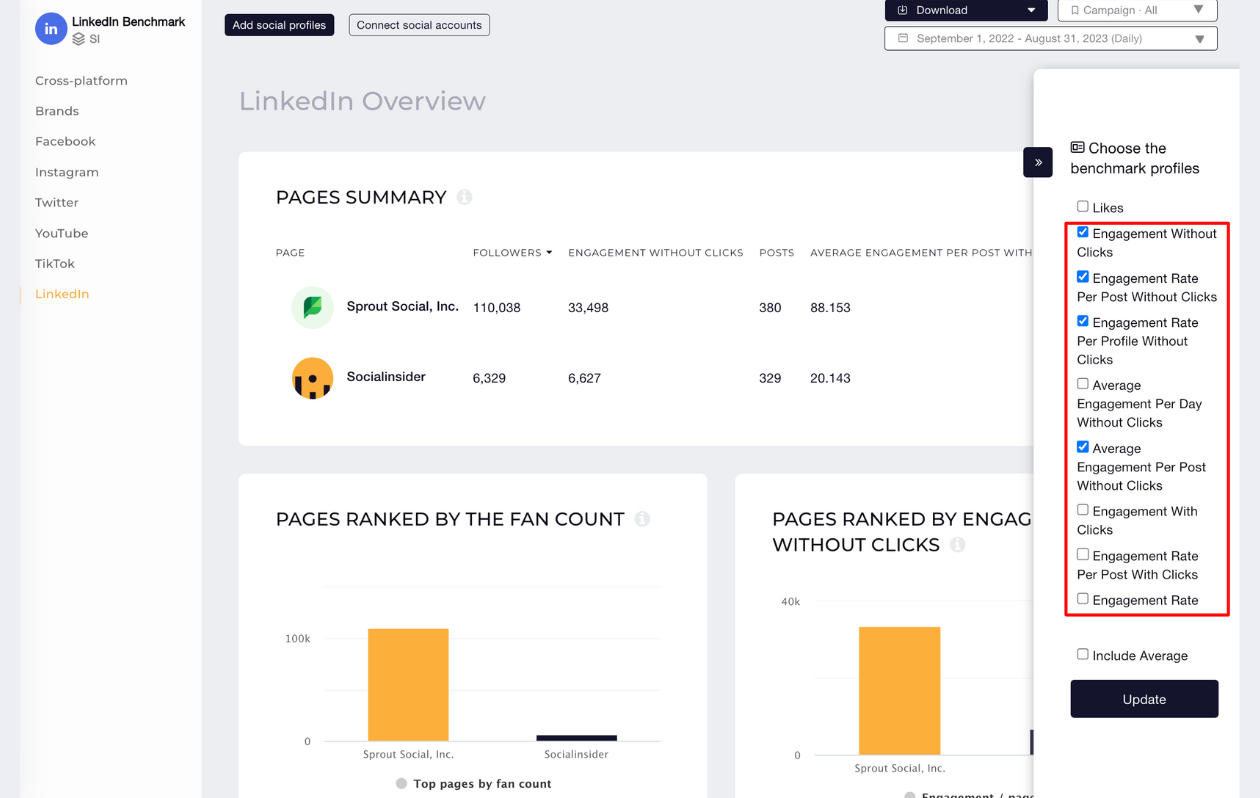Click the bookmark icon in the Campaign selector
This screenshot has width=1260, height=798.
click(x=1075, y=10)
